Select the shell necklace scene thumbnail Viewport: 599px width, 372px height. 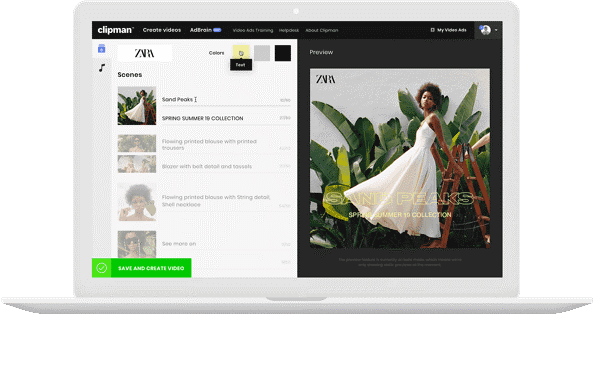(x=137, y=202)
